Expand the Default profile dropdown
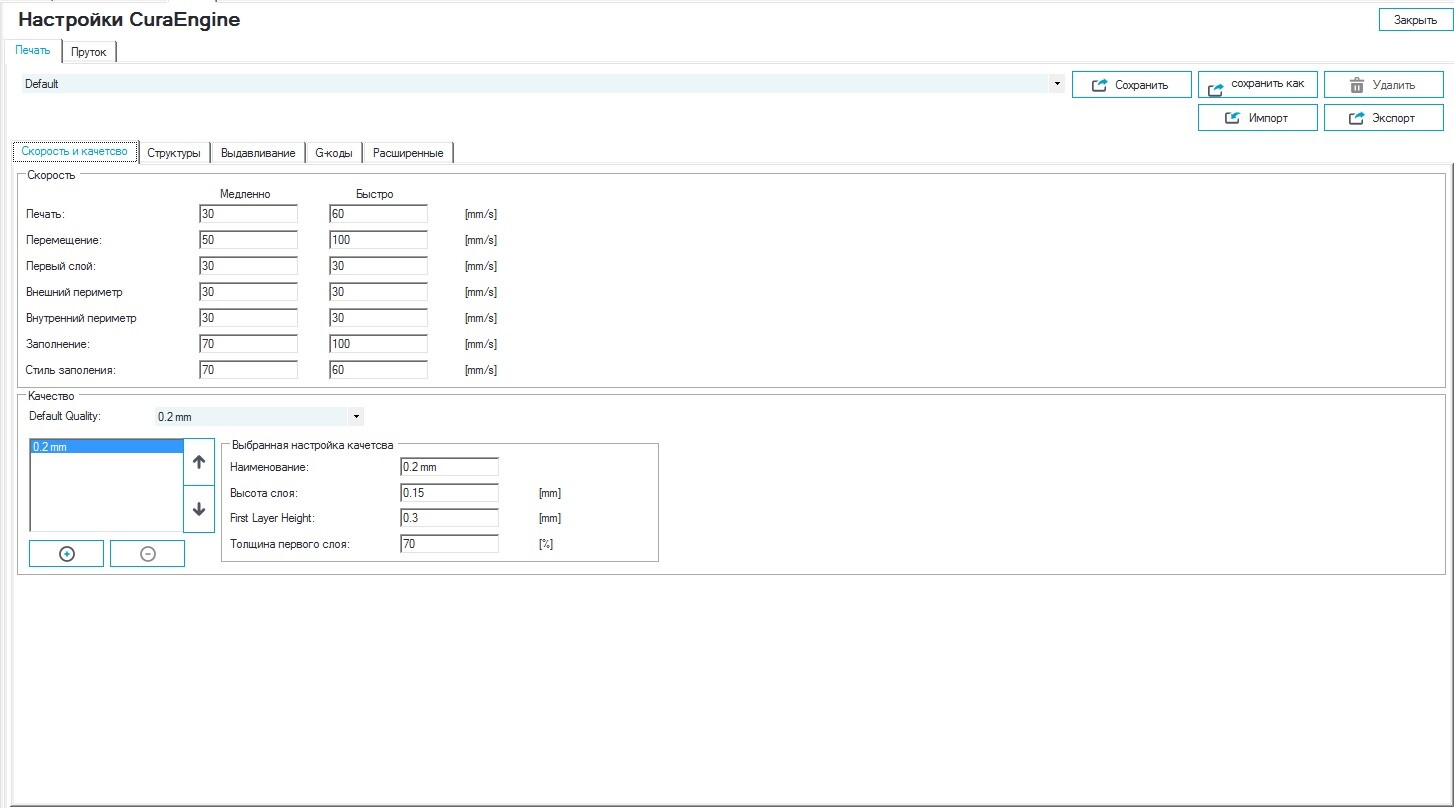The height and width of the screenshot is (808, 1454). (x=1058, y=84)
